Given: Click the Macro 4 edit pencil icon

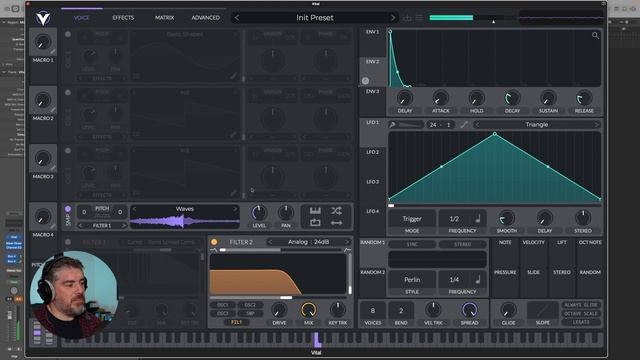Looking at the screenshot, I should click(x=53, y=227).
